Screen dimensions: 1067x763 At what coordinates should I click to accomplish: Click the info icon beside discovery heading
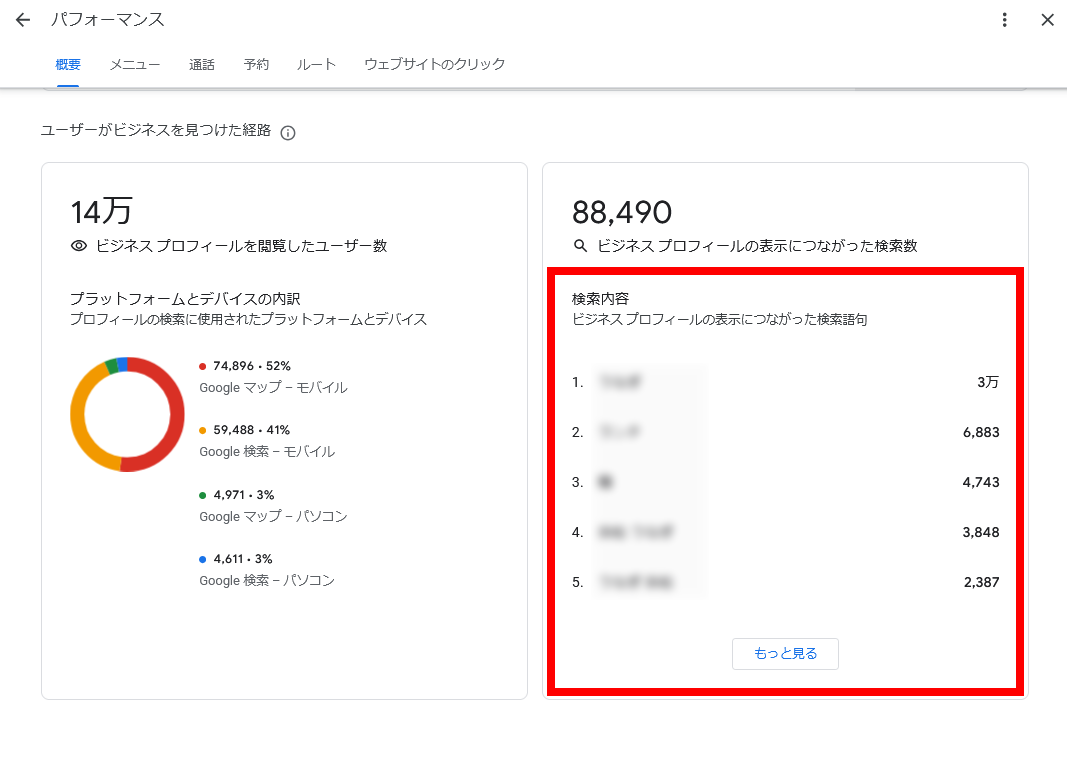pos(288,133)
